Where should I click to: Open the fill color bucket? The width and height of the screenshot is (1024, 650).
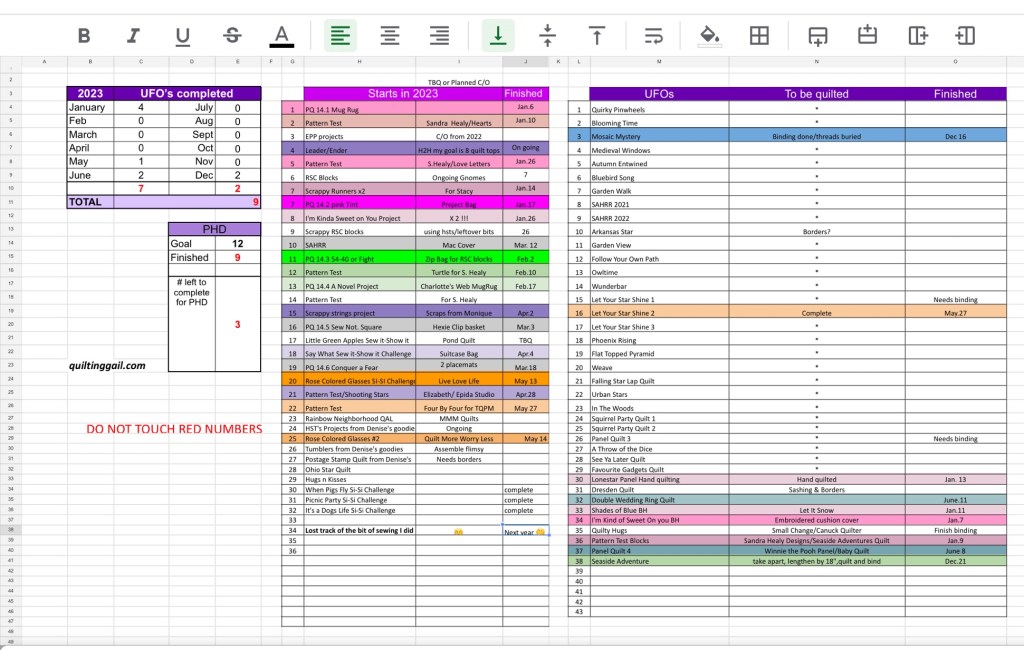710,36
